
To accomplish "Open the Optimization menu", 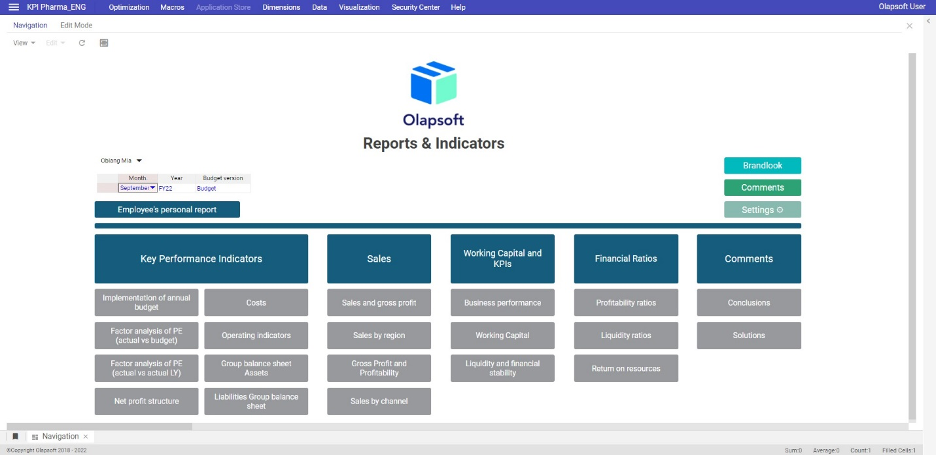I will click(129, 7).
